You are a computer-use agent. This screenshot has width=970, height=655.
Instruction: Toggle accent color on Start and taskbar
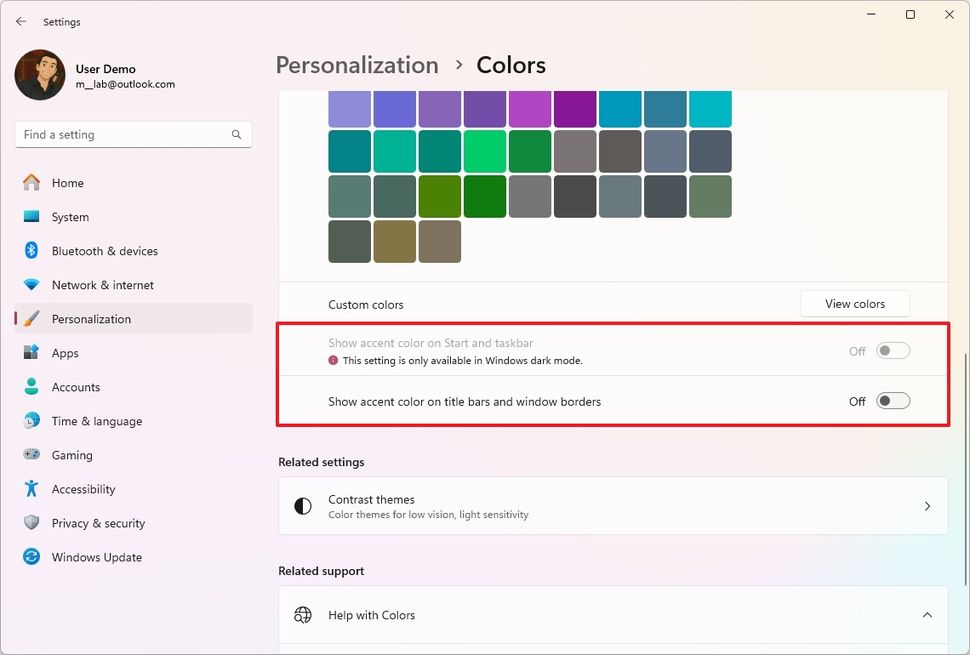tap(893, 351)
